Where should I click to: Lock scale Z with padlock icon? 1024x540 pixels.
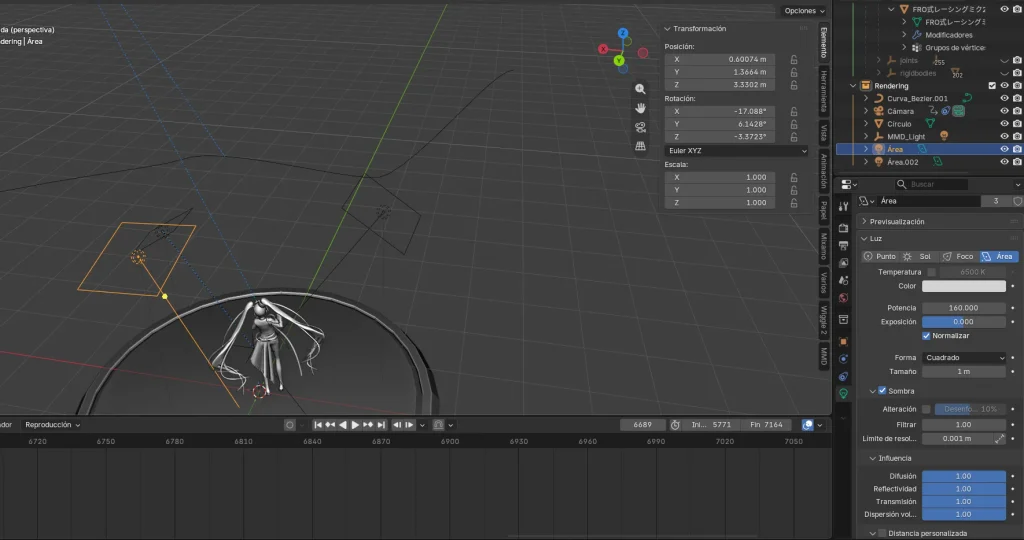tap(793, 203)
